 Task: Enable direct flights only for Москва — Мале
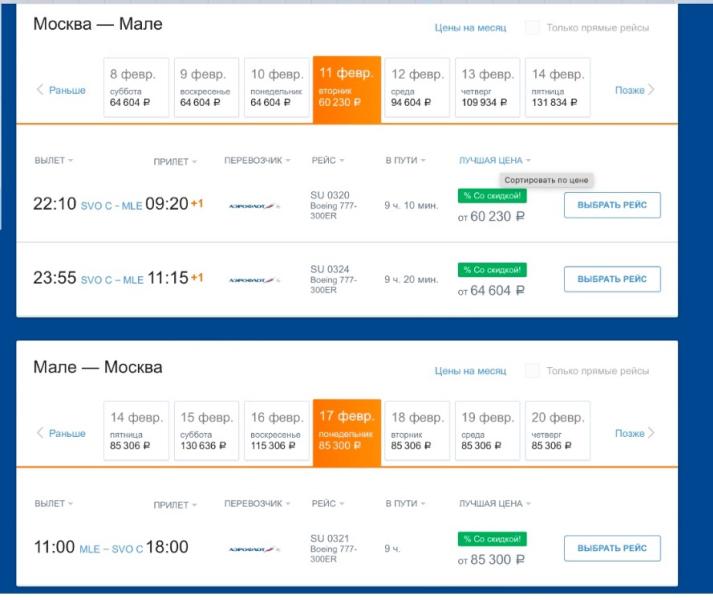[x=533, y=28]
